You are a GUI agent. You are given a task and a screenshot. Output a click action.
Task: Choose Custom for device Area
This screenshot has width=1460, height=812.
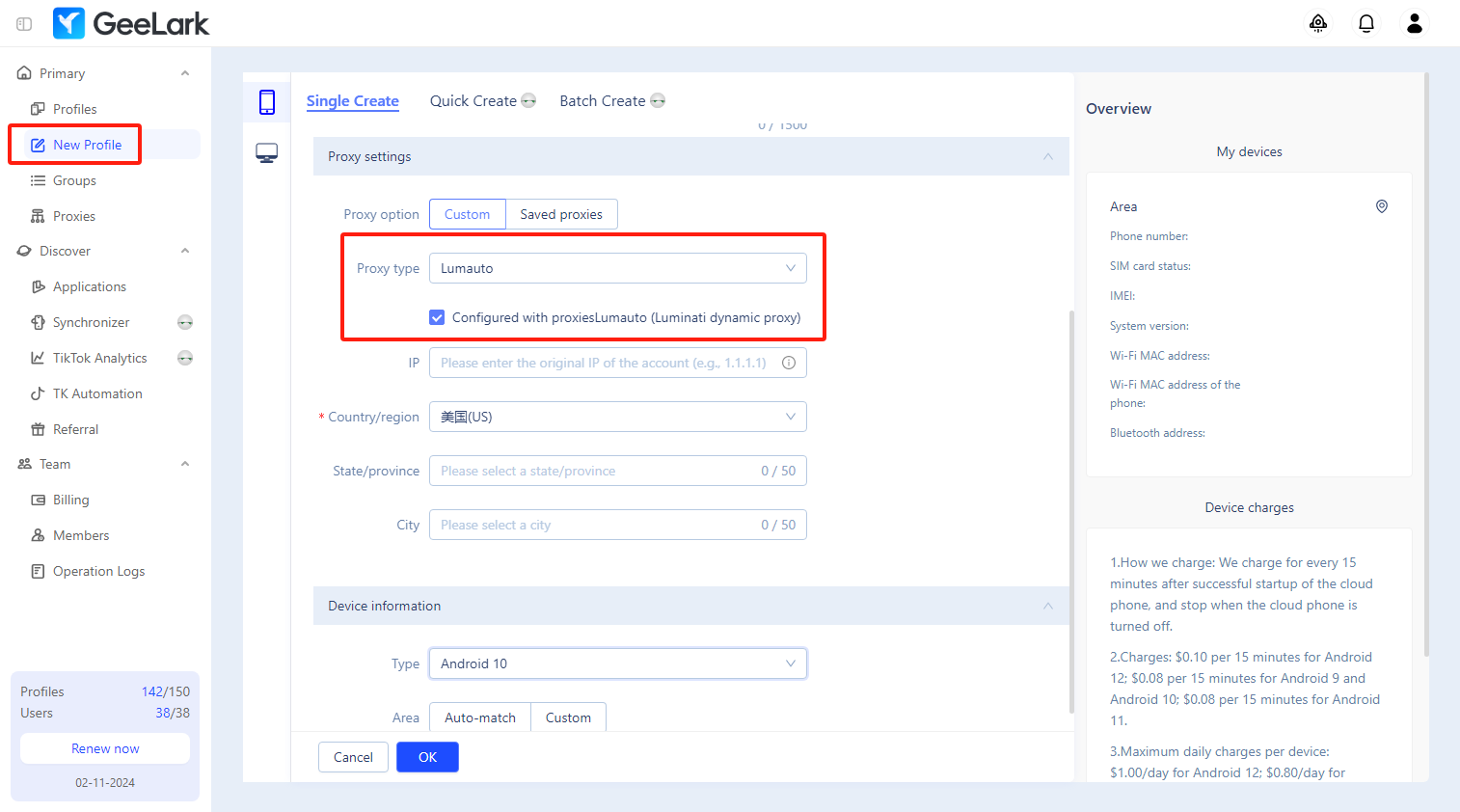(x=568, y=717)
